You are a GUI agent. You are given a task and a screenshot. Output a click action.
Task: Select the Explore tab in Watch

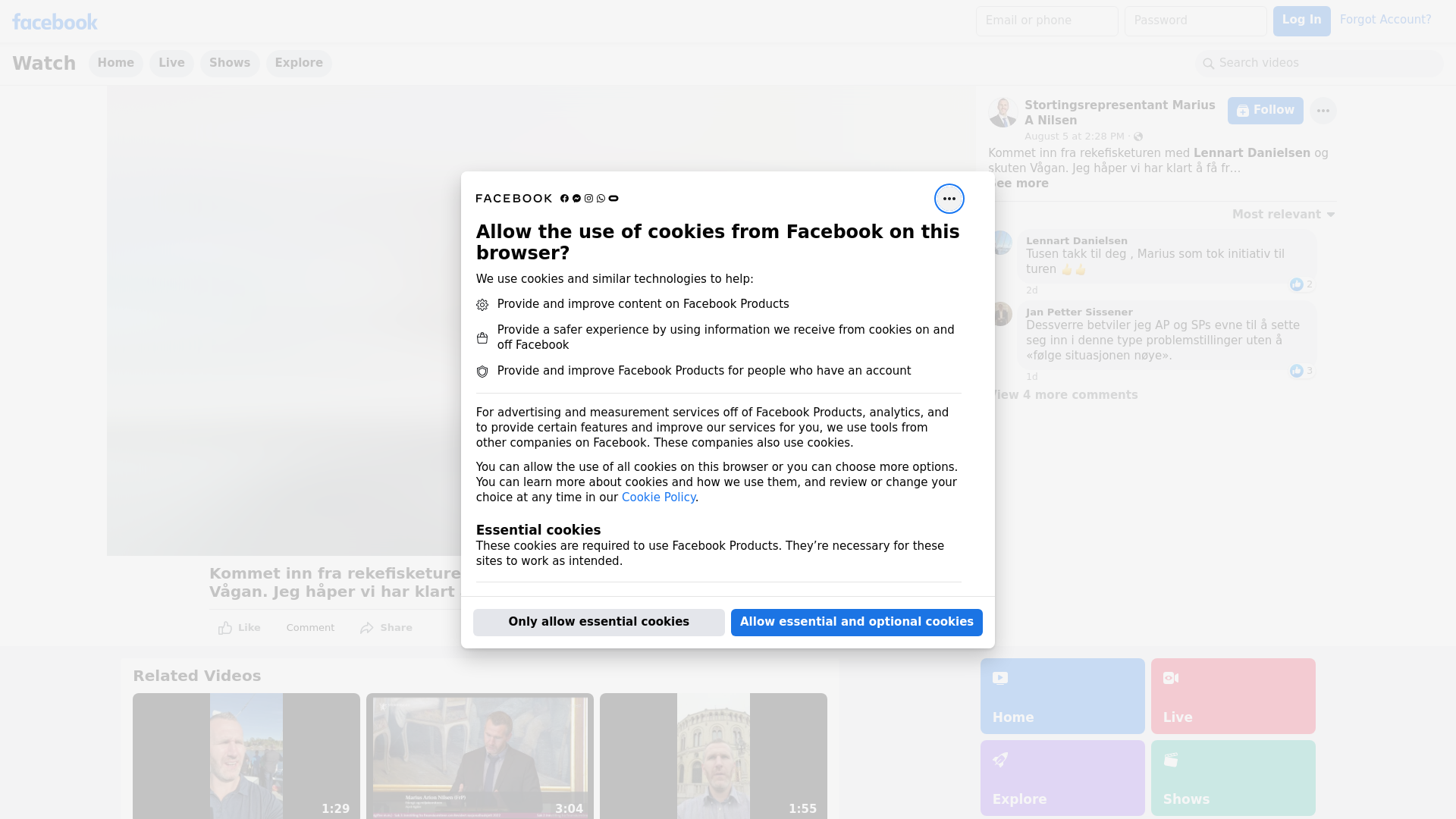pos(299,63)
